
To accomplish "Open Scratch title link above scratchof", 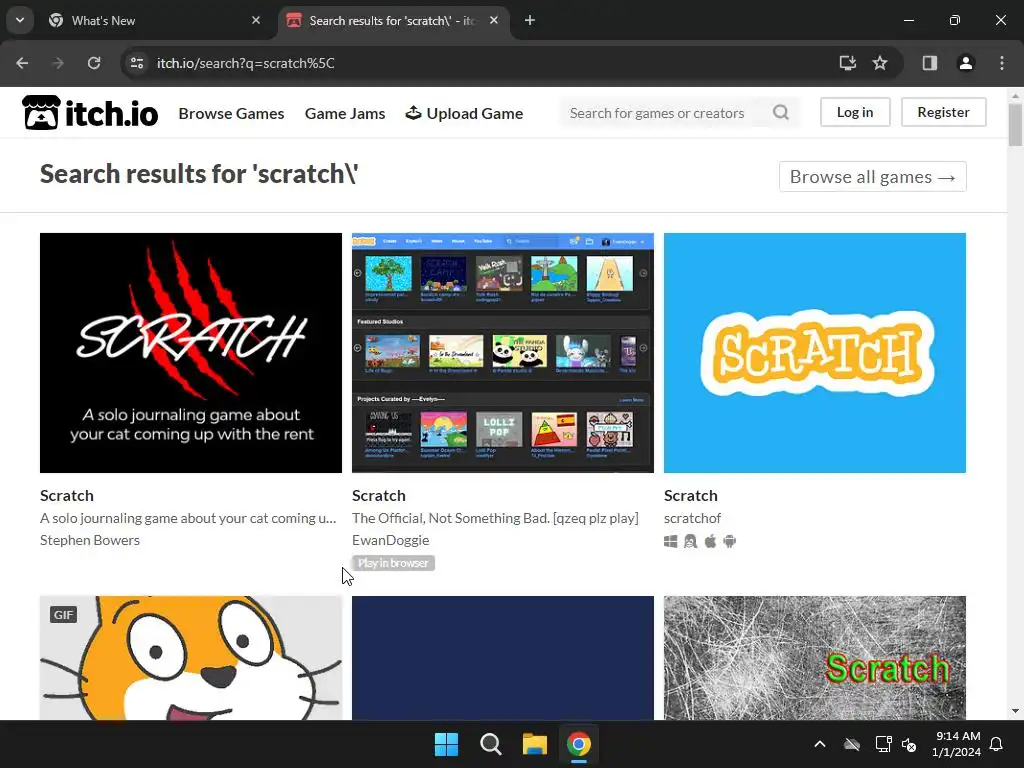I will (691, 496).
